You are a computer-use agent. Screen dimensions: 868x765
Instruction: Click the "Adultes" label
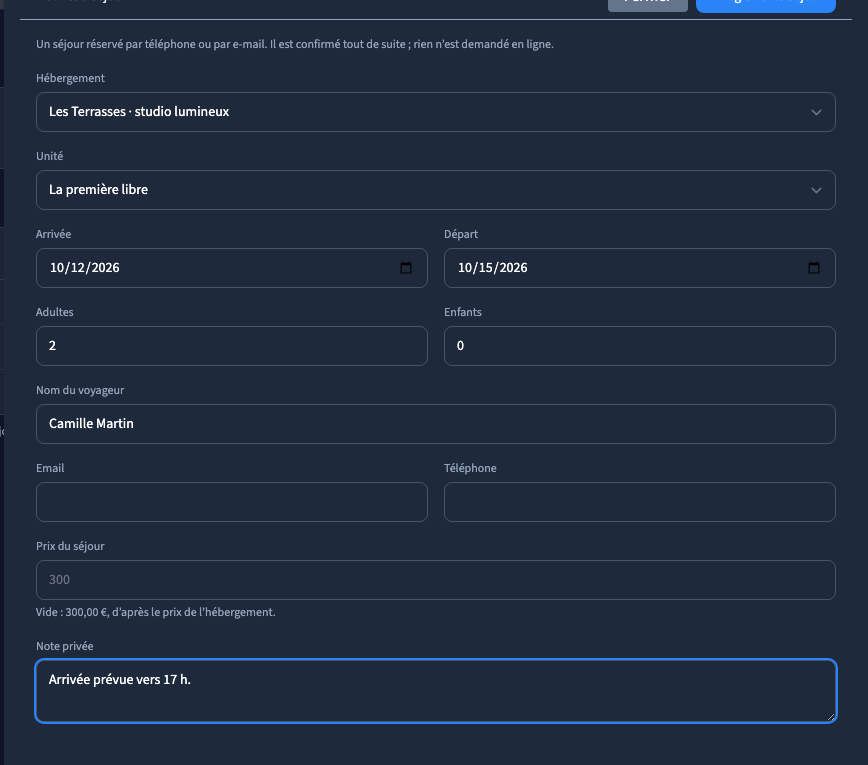[x=54, y=312]
